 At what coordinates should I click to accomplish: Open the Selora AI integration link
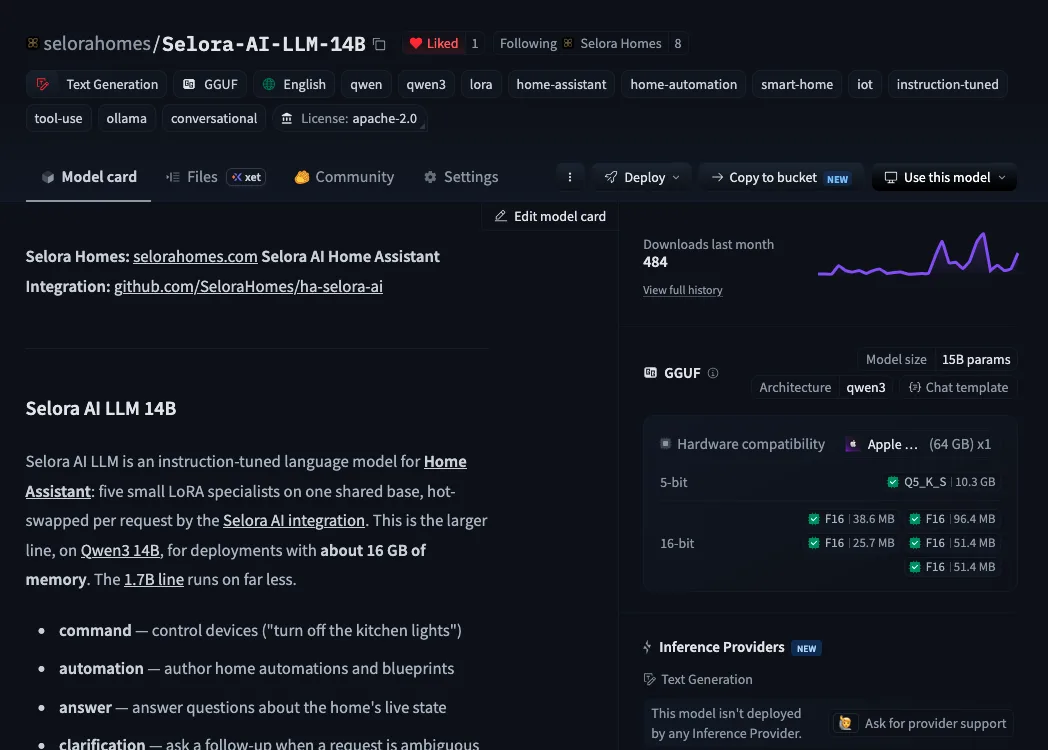point(293,520)
